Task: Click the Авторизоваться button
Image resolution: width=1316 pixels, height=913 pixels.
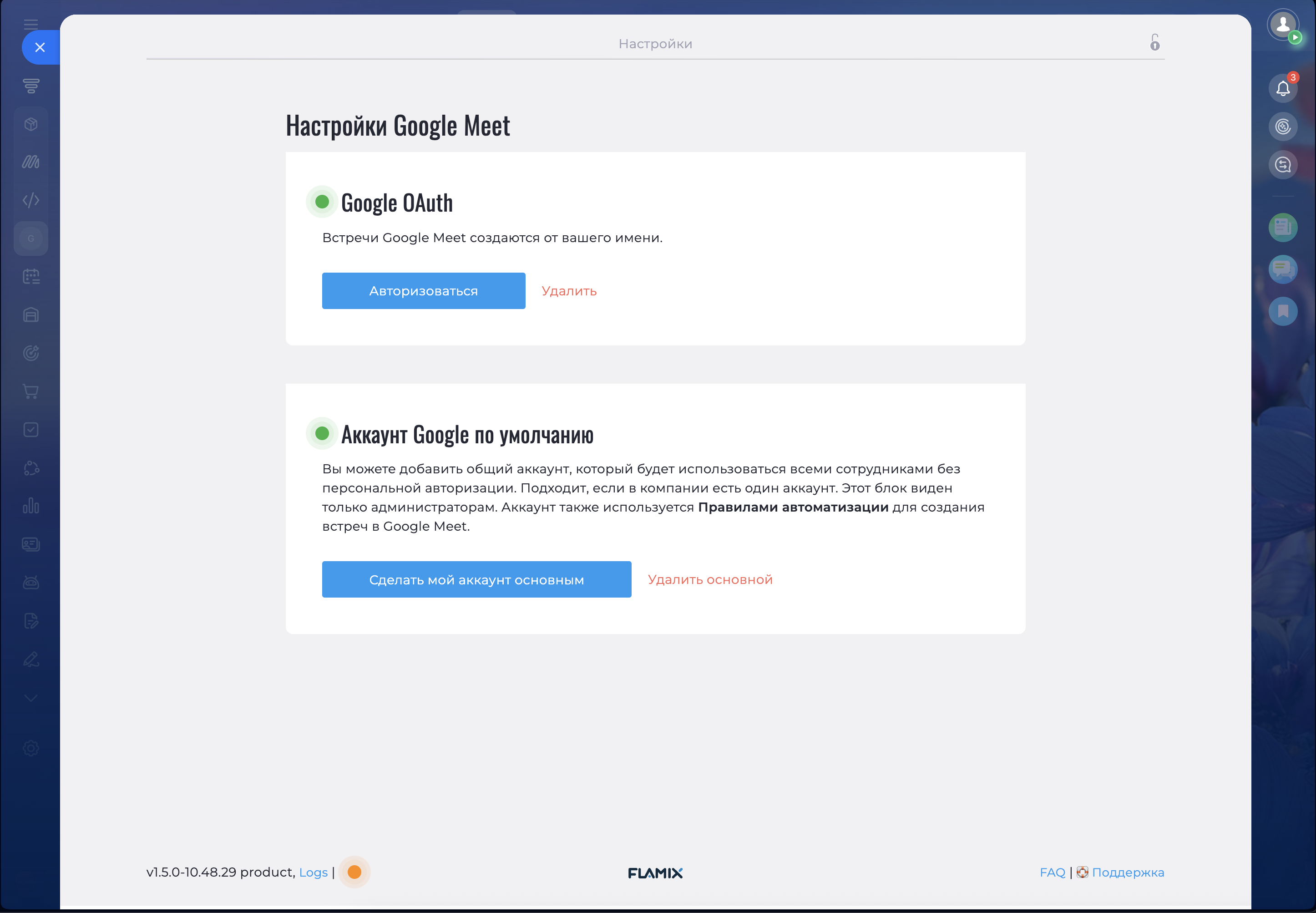Action: pos(423,291)
